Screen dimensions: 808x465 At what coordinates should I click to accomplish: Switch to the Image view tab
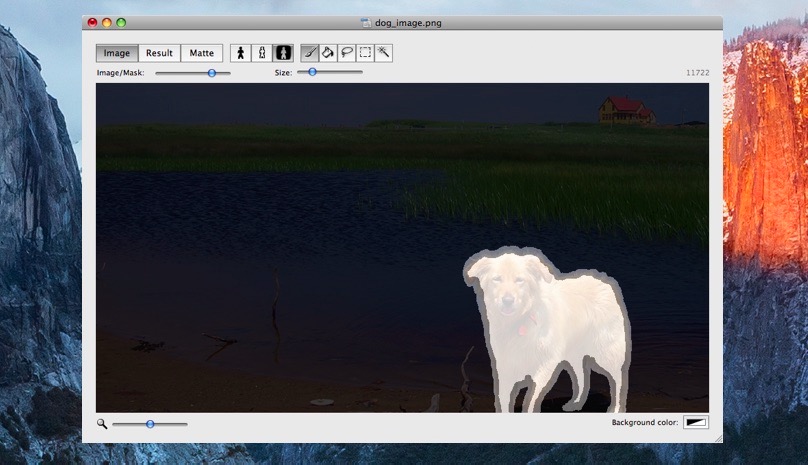pos(117,53)
